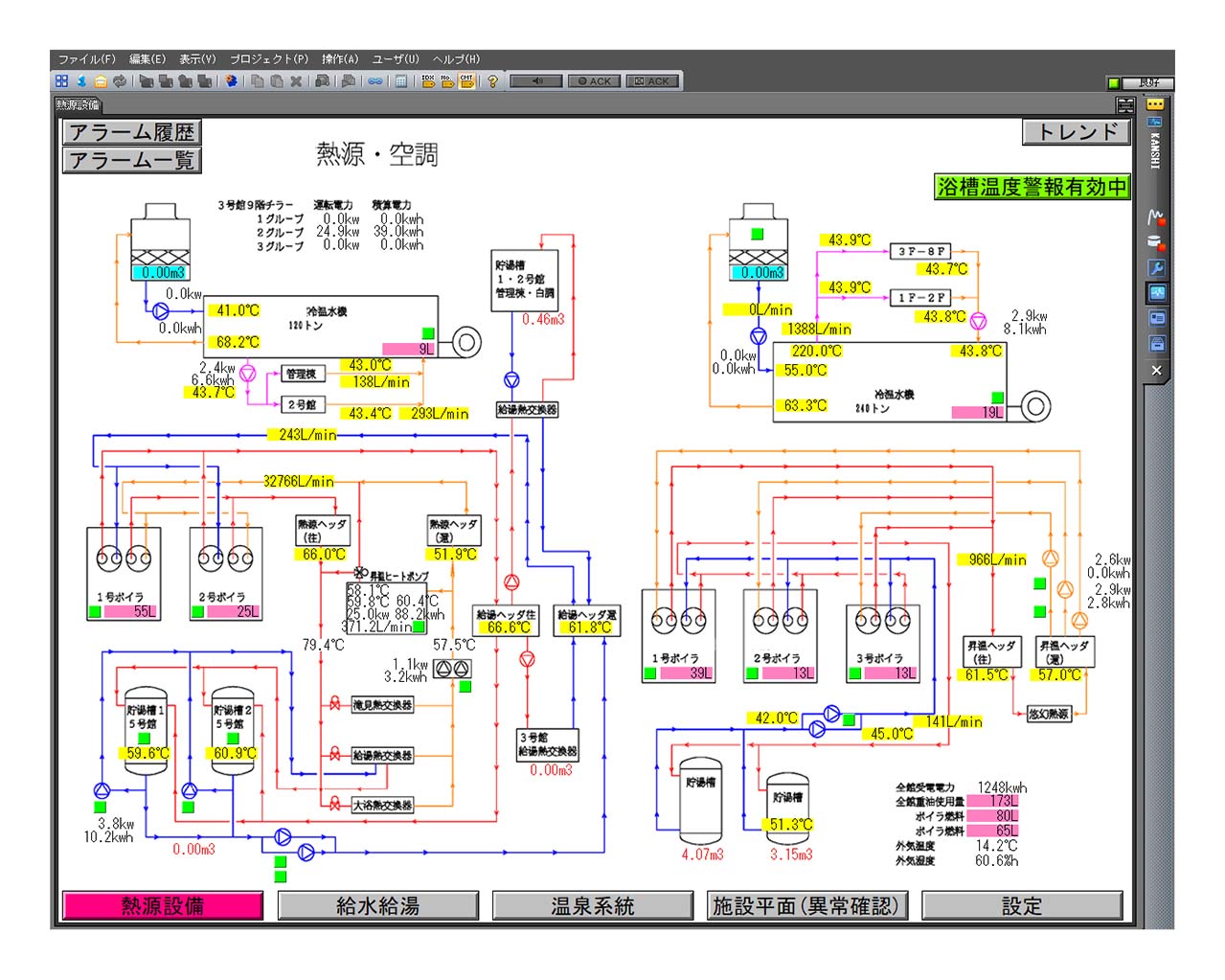
Task: Mute alarm sound with the speaker button
Action: pyautogui.click(x=536, y=81)
